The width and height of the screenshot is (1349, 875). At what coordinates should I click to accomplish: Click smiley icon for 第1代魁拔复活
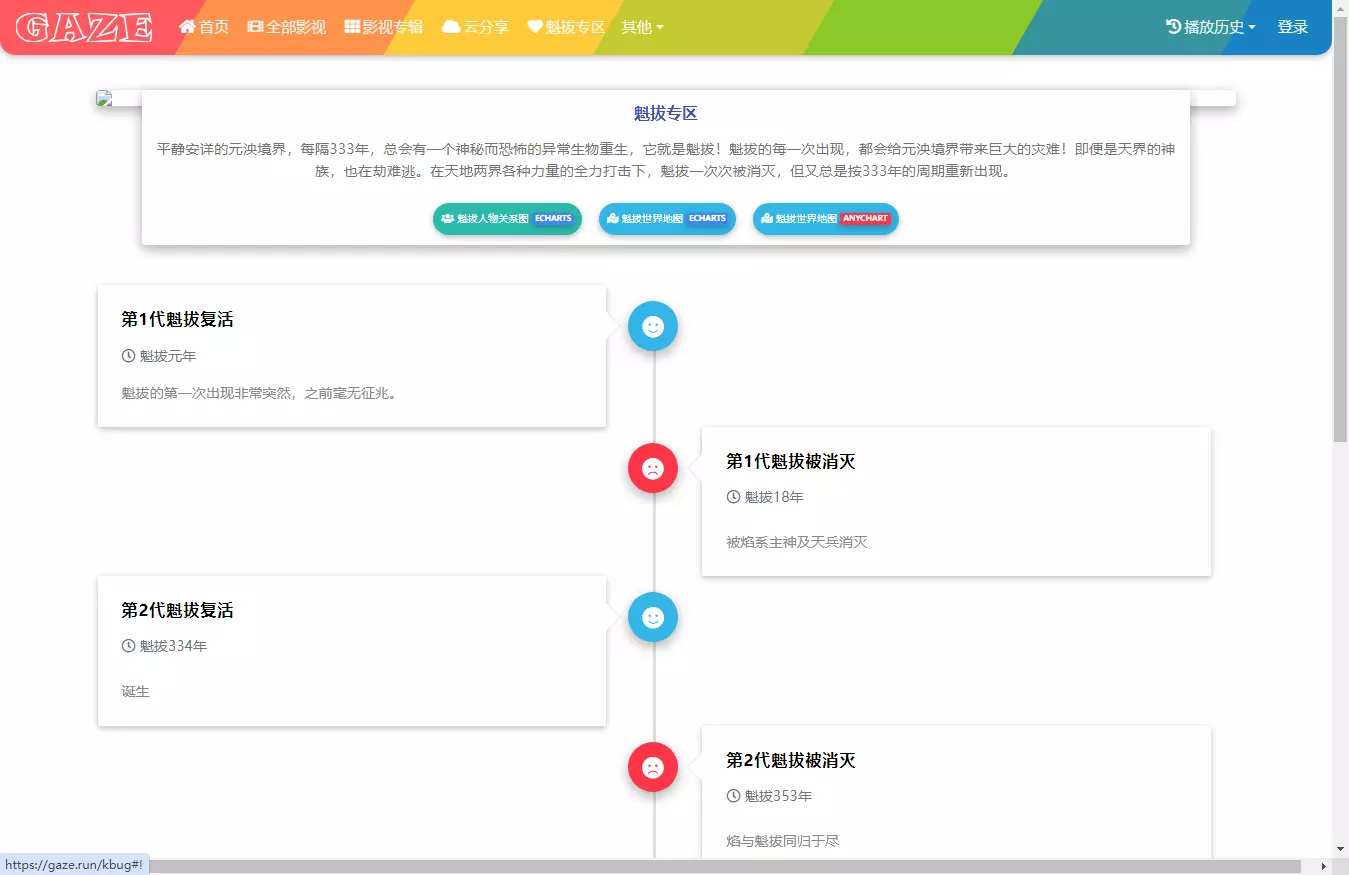coord(653,326)
